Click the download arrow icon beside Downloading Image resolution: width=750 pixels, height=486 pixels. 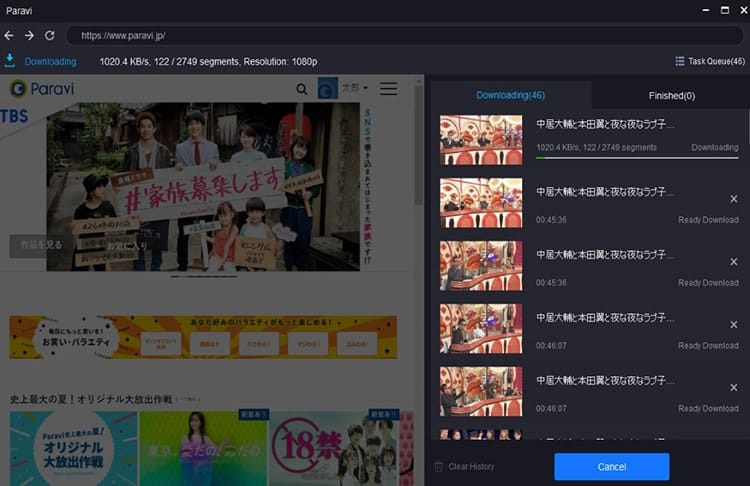(x=10, y=61)
